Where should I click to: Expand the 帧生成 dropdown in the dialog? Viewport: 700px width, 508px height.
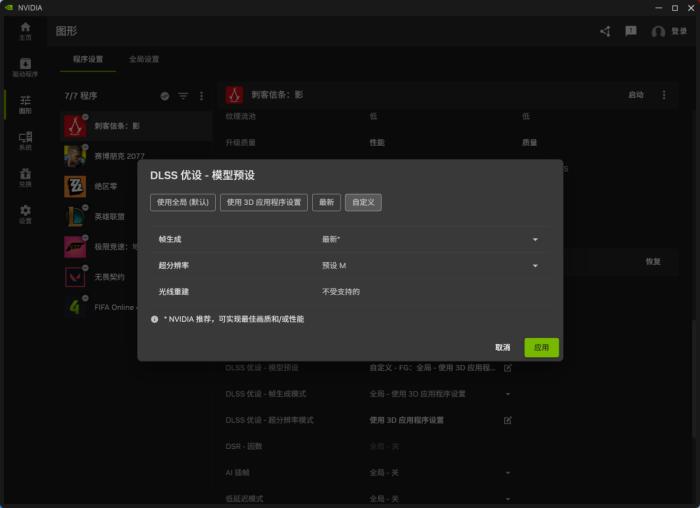[x=535, y=240]
